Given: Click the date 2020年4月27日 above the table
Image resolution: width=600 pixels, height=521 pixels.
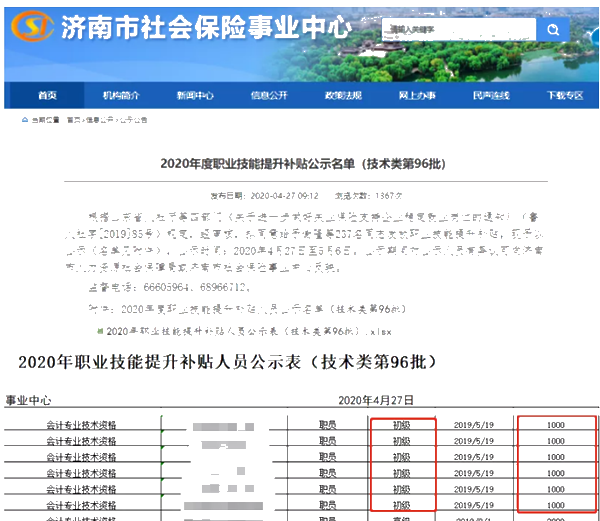Looking at the screenshot, I should point(376,400).
